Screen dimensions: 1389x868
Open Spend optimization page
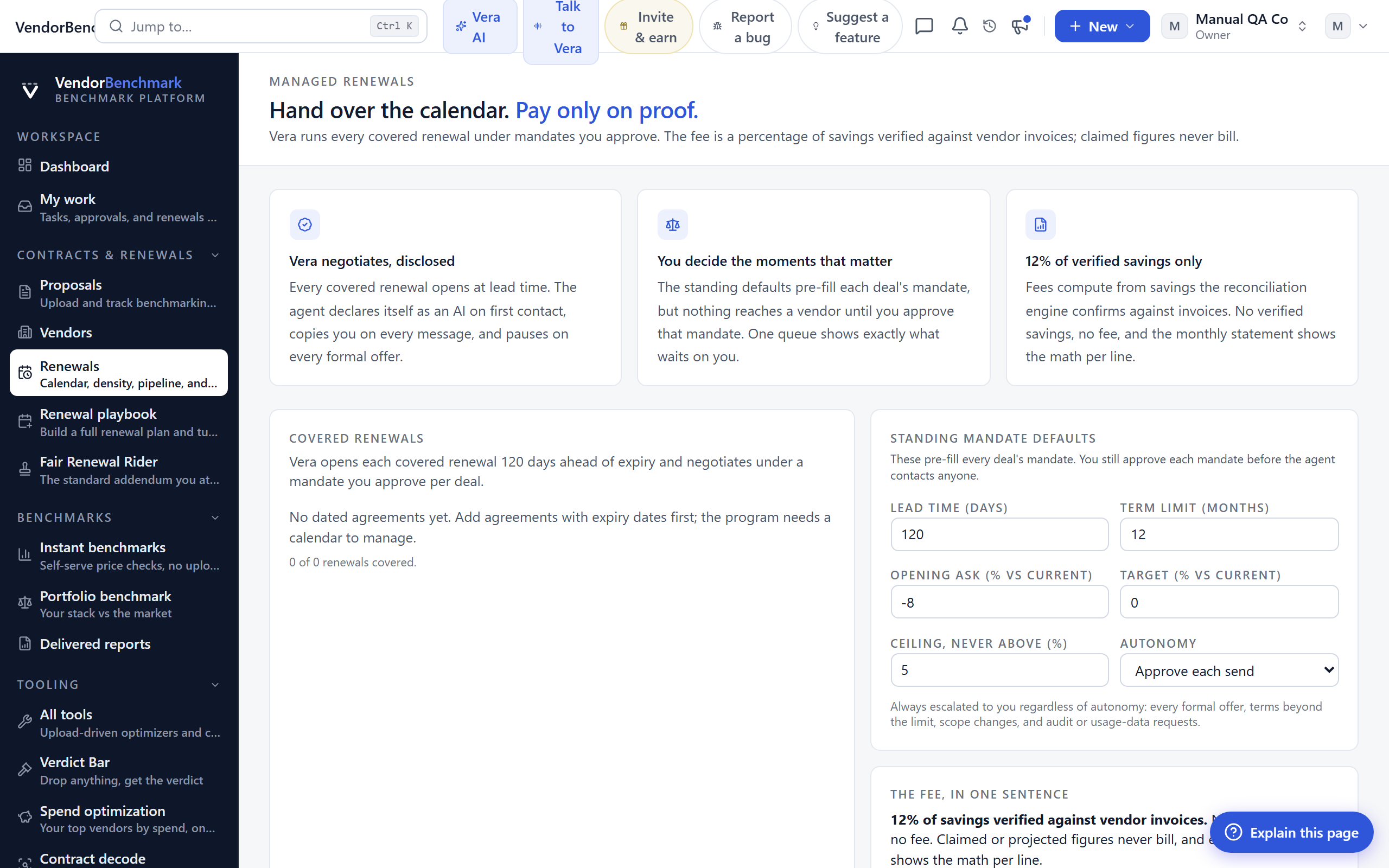coord(119,818)
